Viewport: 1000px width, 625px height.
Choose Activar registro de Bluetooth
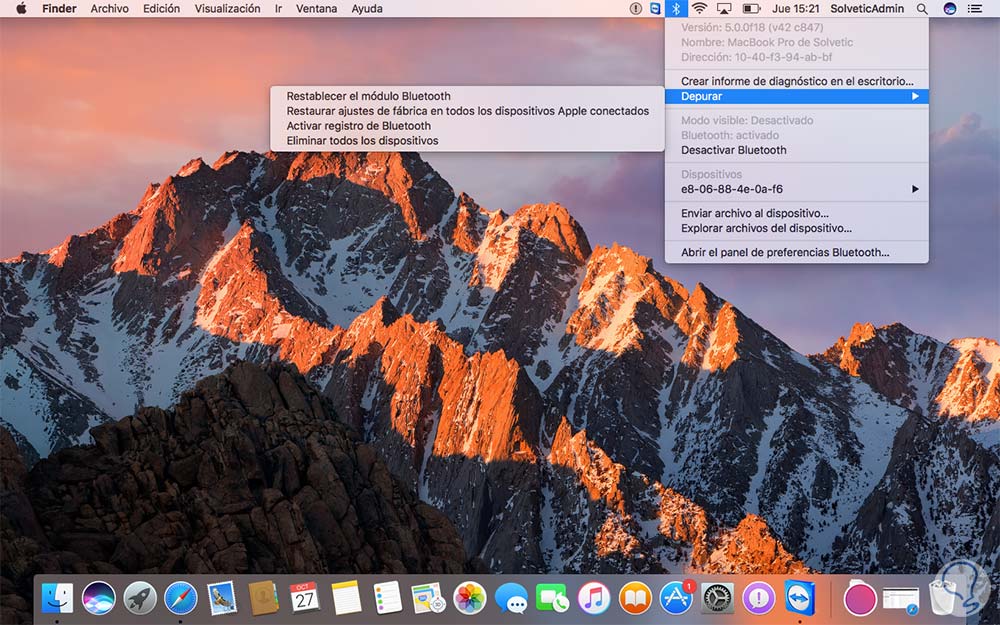(x=467, y=126)
